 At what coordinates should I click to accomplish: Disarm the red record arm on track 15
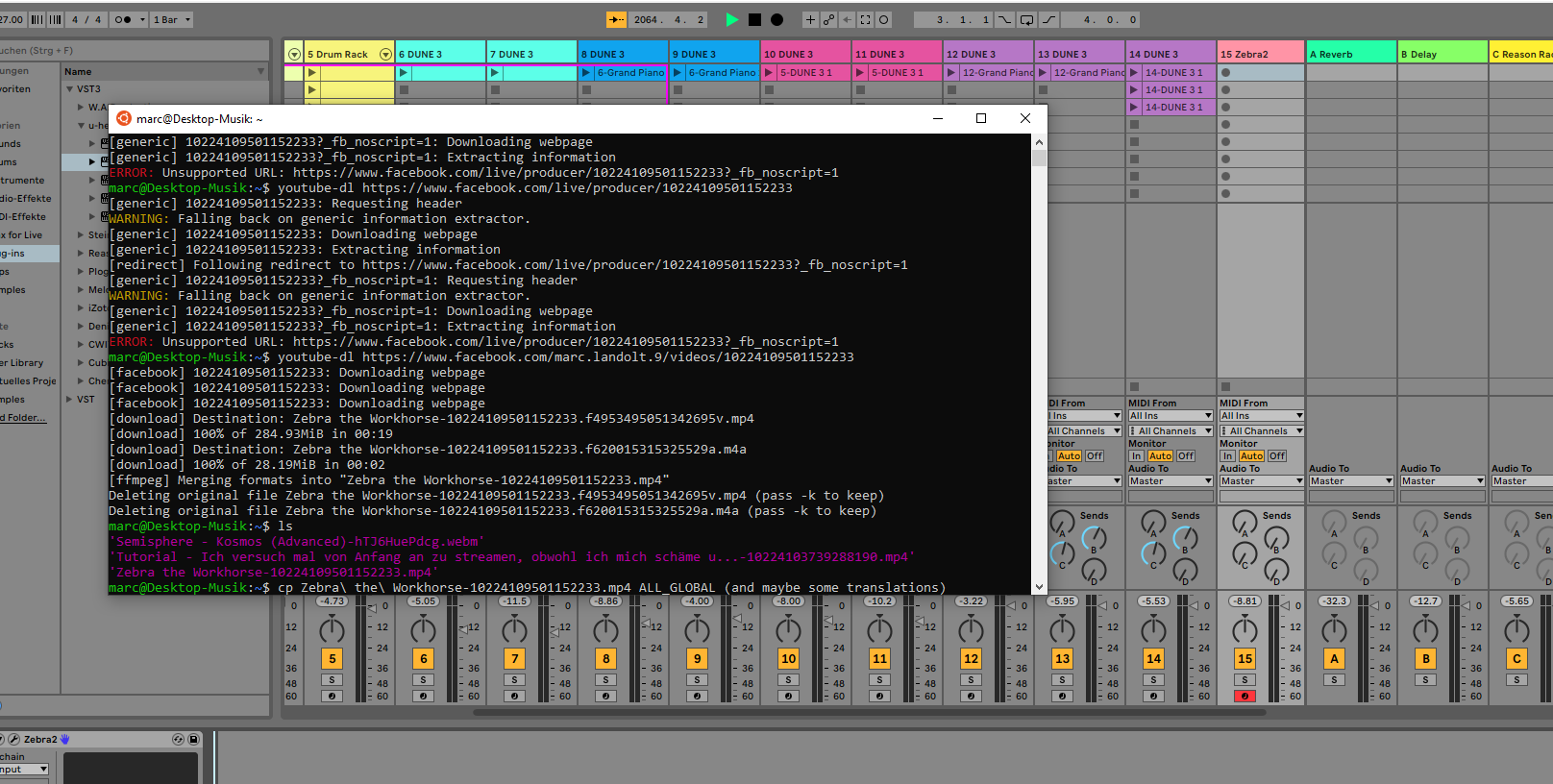pos(1245,696)
